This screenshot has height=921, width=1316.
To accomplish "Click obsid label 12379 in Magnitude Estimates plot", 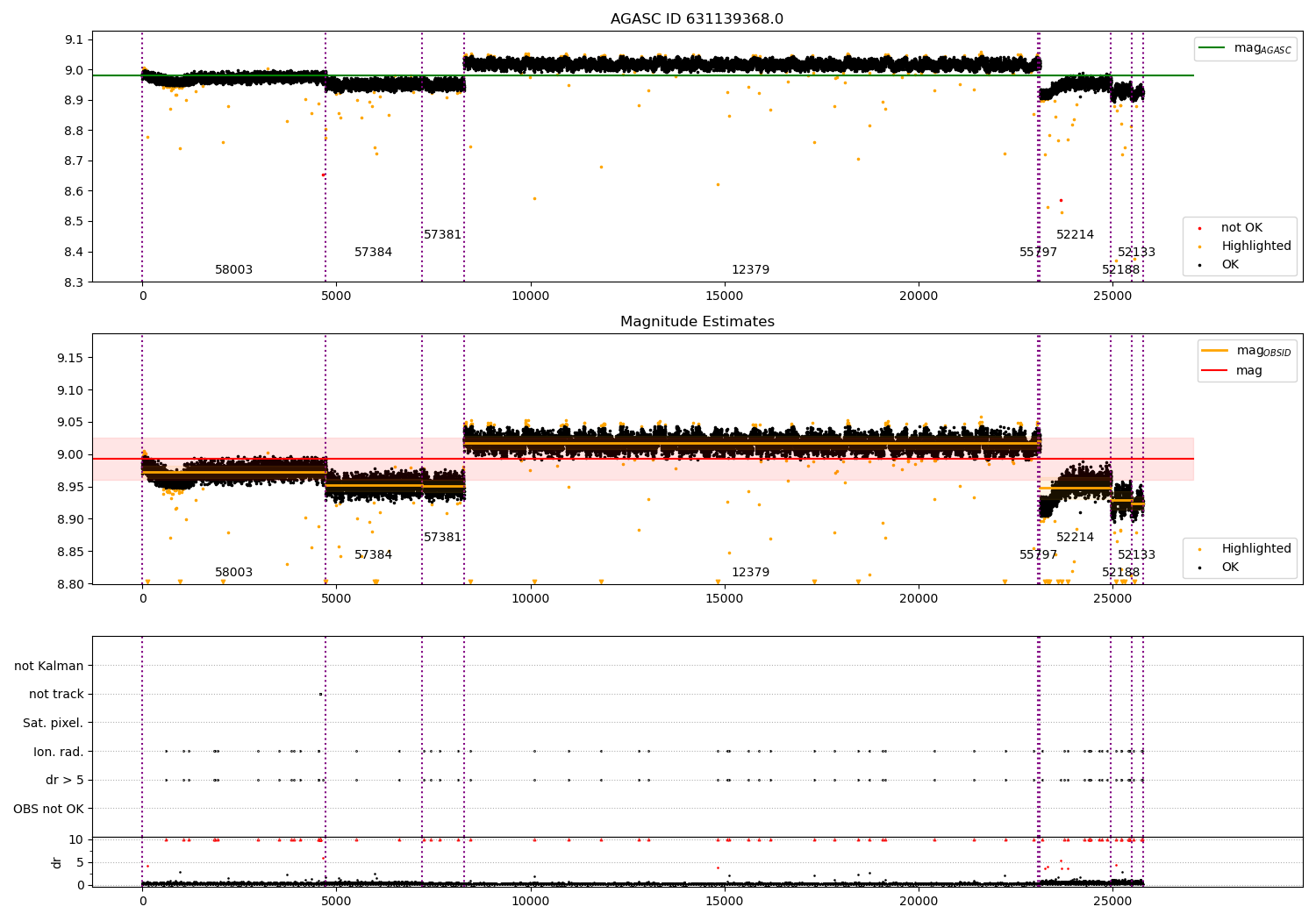I will pos(750,573).
